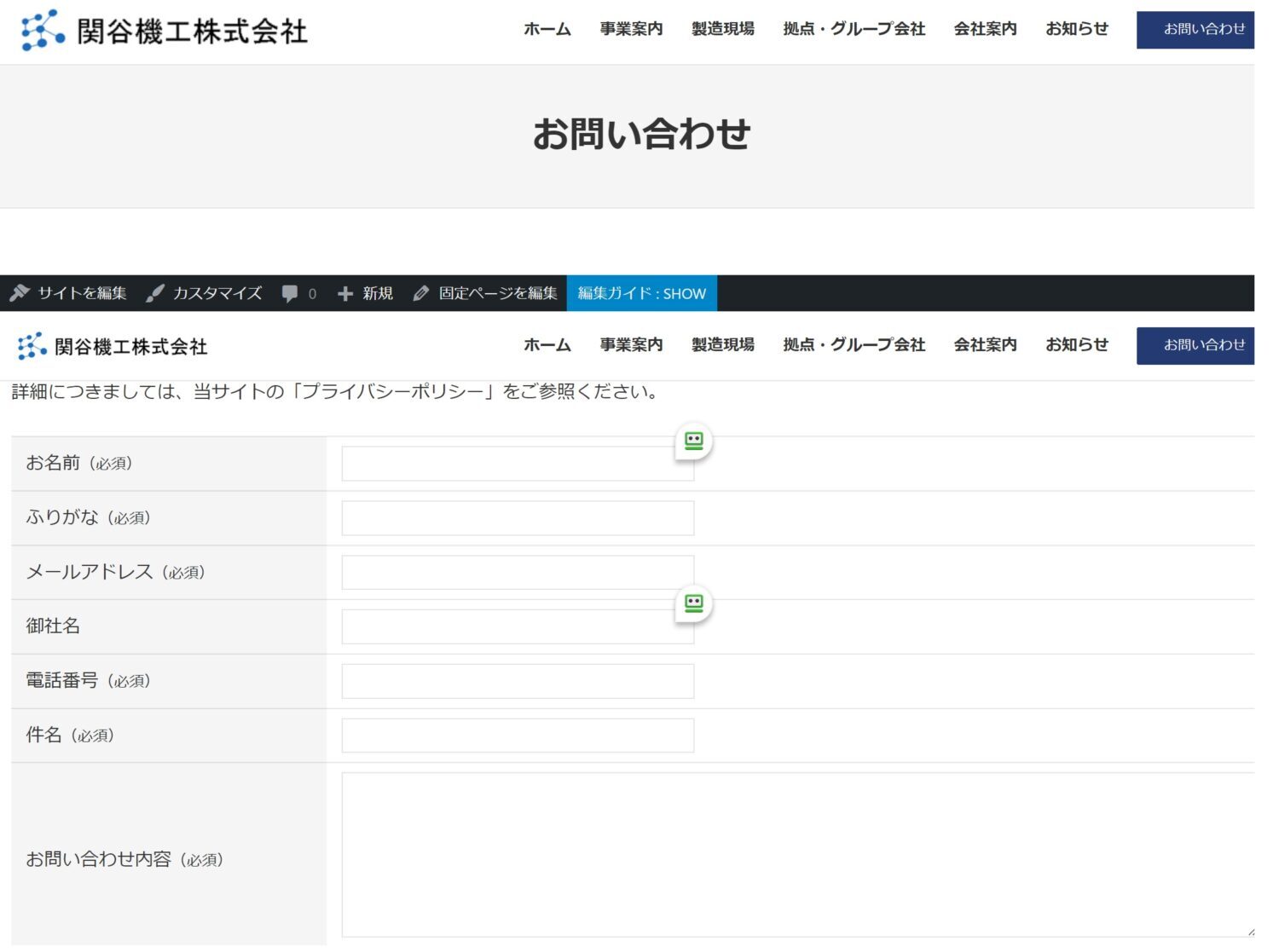Image resolution: width=1273 pixels, height=952 pixels.
Task: Click inside the お問い合わせ内容 text area
Action: (x=798, y=855)
